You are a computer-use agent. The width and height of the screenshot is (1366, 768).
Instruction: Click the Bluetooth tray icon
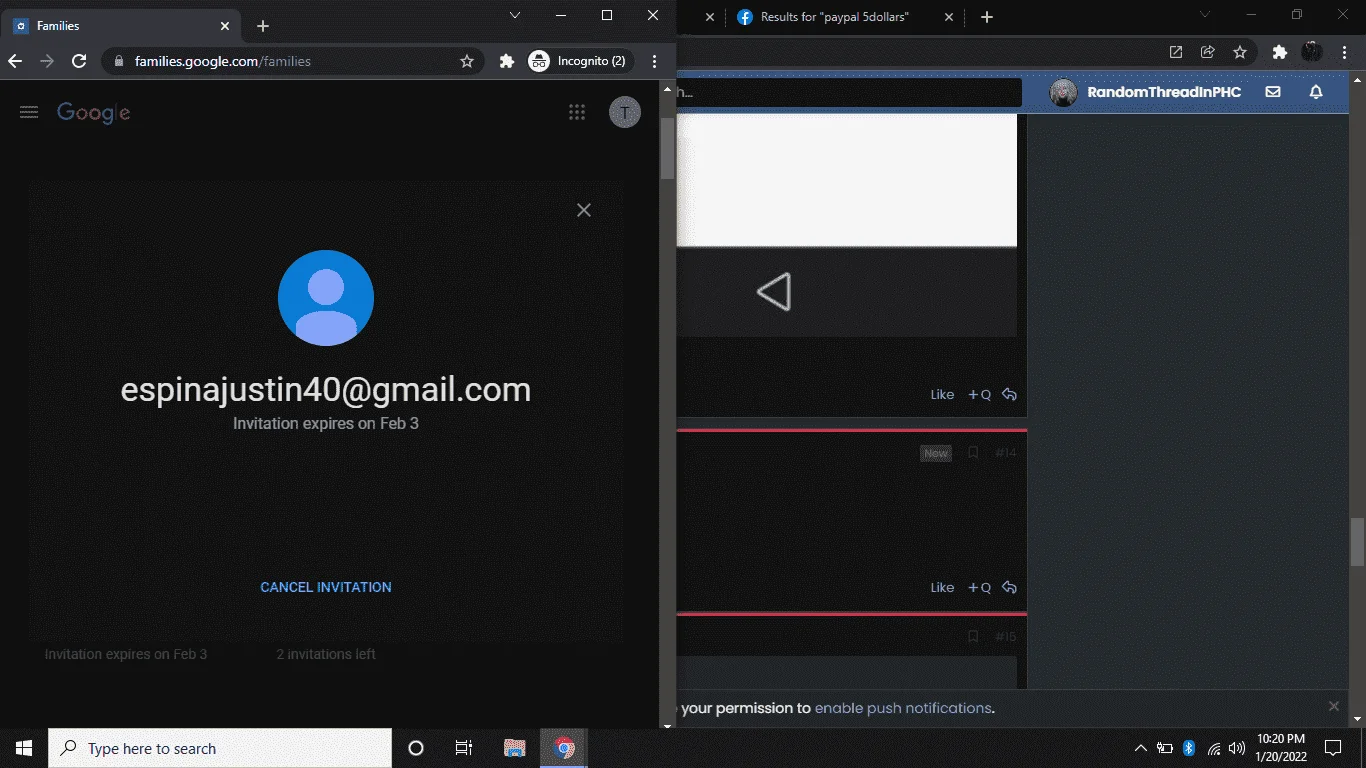click(x=1189, y=748)
